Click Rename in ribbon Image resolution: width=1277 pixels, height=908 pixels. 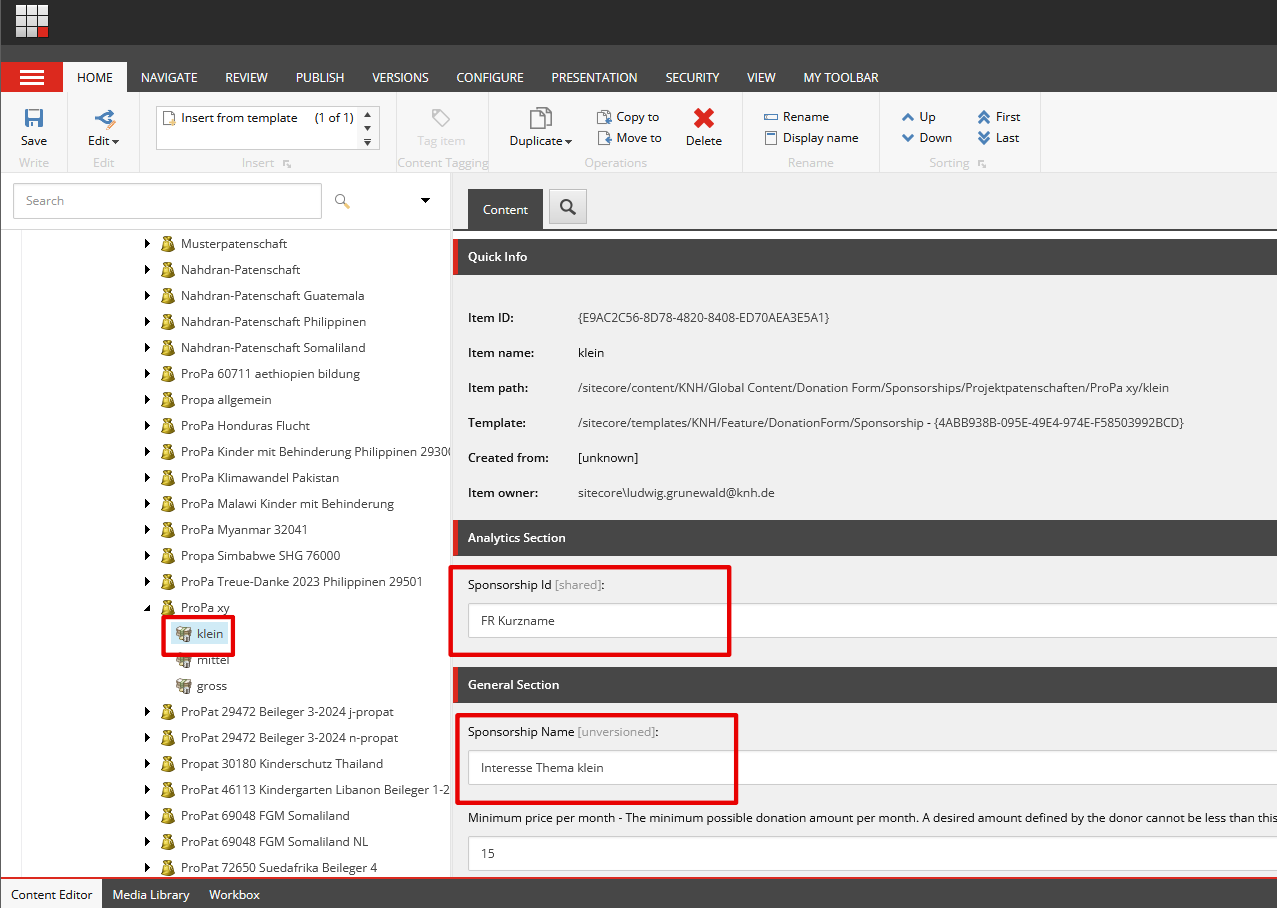(x=796, y=117)
